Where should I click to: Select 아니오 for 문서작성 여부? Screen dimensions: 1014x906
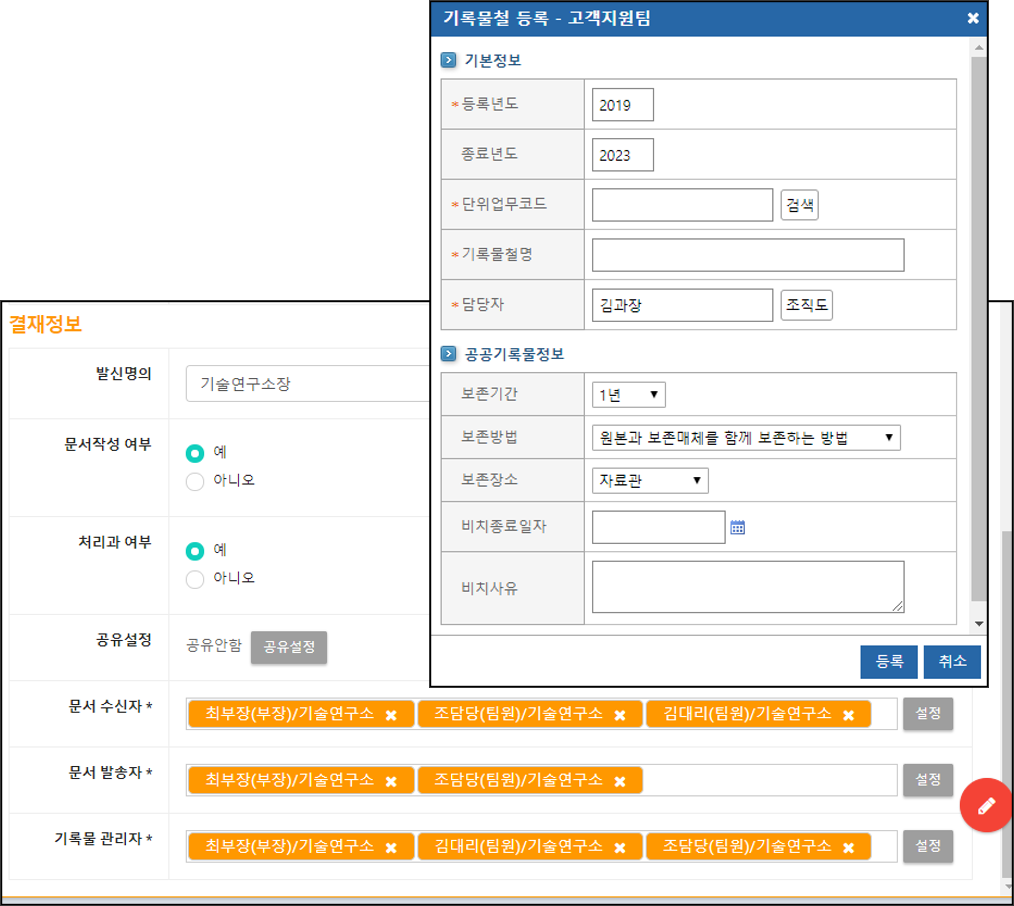tap(195, 481)
